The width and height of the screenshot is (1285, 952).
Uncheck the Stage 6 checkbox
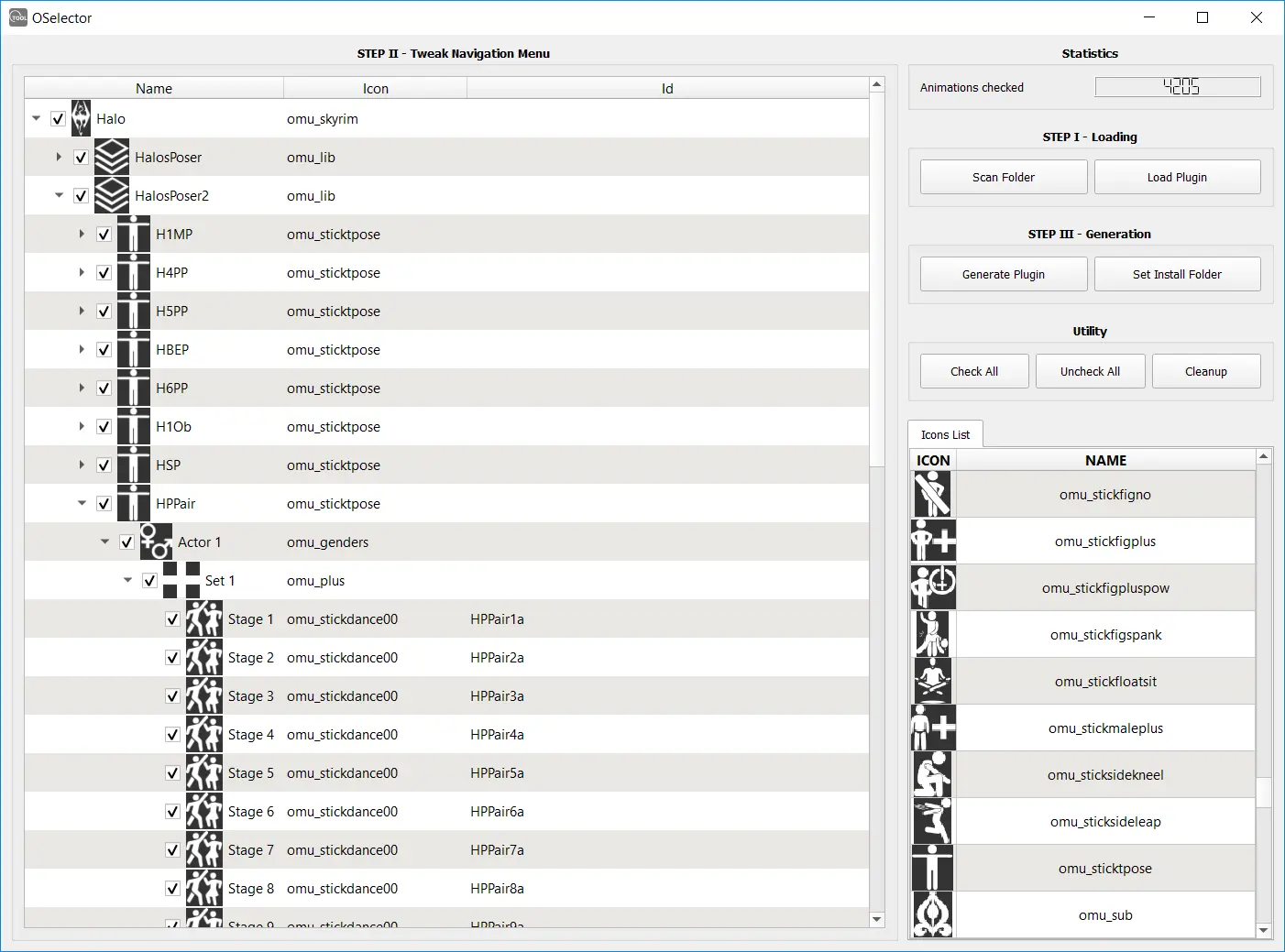[172, 812]
